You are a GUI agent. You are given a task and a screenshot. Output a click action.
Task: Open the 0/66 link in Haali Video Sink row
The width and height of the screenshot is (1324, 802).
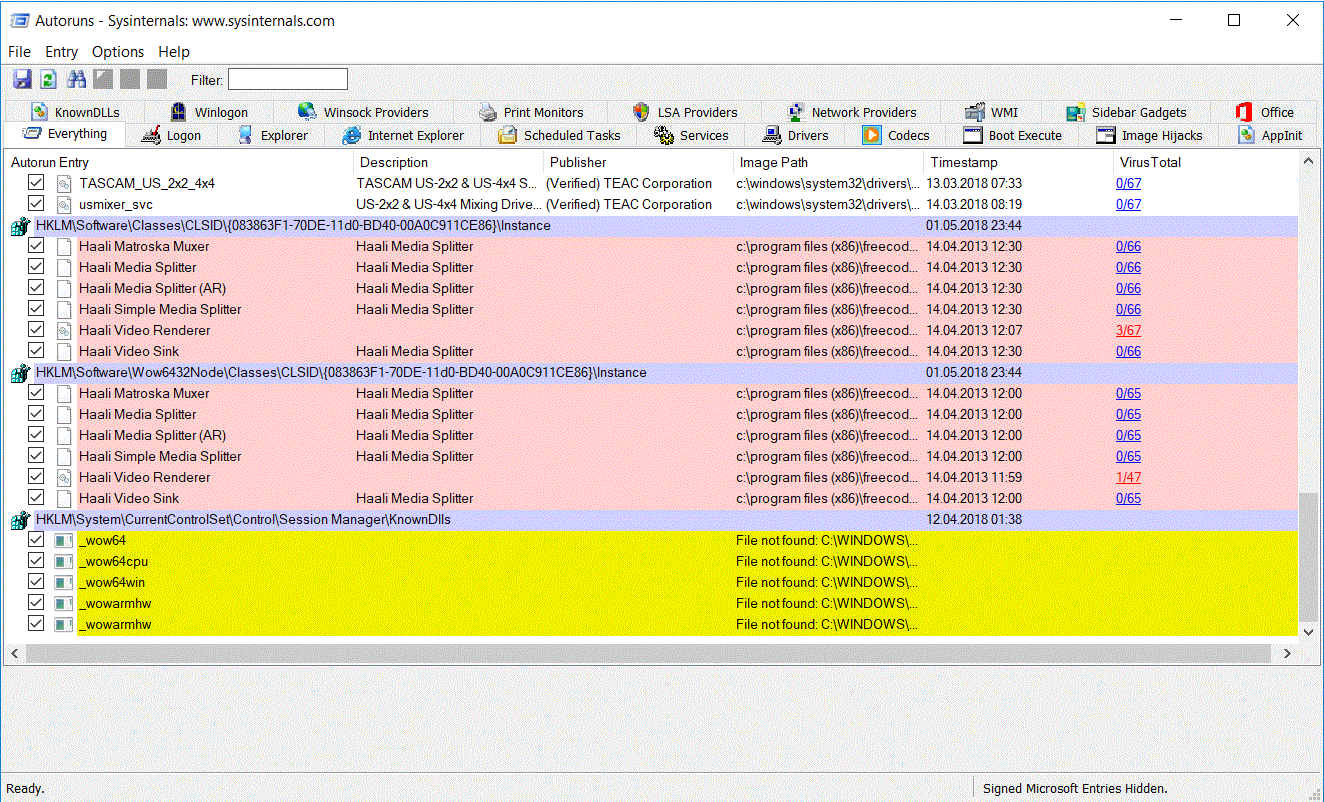coord(1128,351)
